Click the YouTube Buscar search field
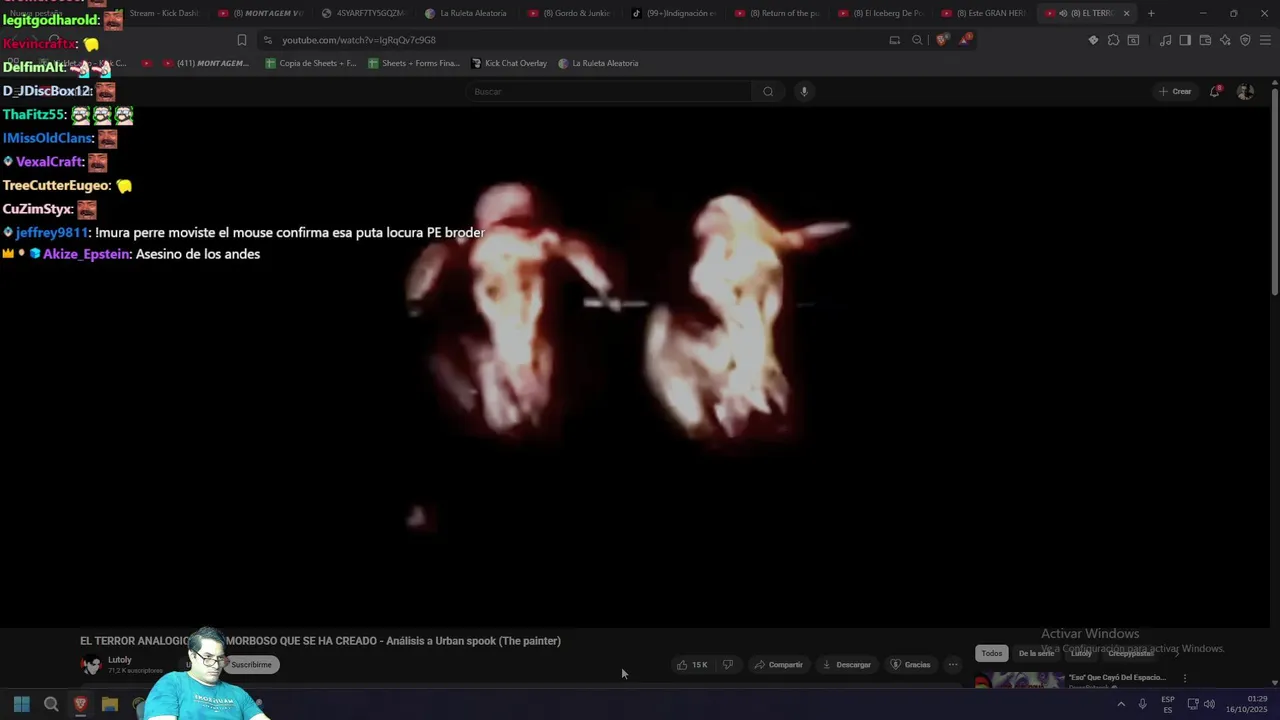This screenshot has height=720, width=1280. point(610,91)
